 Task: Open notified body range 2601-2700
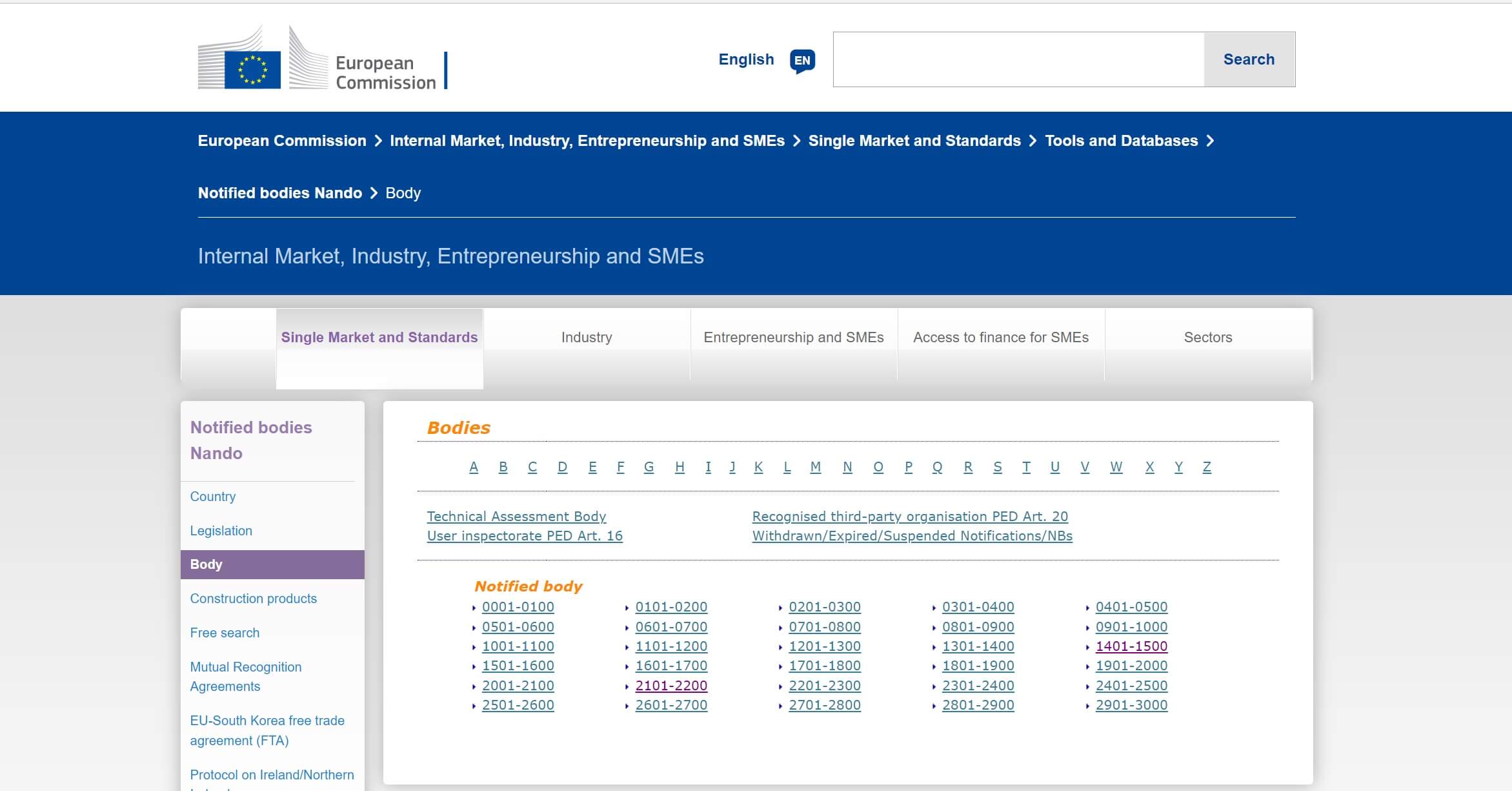(x=671, y=705)
